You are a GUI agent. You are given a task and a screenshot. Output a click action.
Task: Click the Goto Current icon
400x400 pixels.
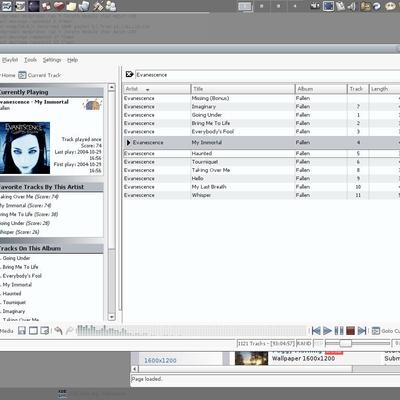click(x=376, y=331)
